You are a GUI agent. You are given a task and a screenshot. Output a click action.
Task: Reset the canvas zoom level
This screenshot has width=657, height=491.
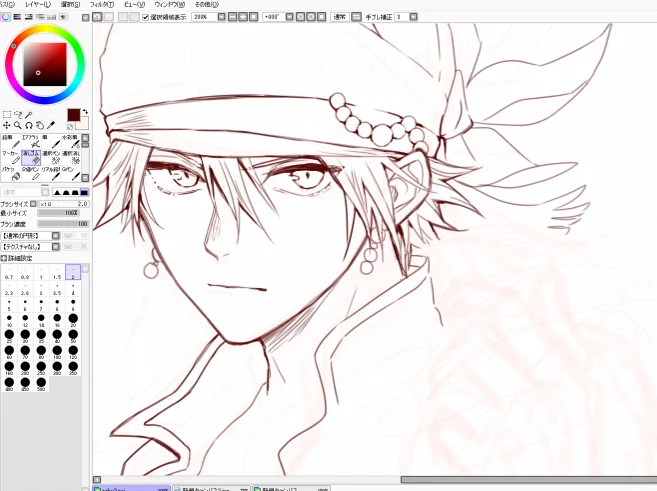pos(253,17)
